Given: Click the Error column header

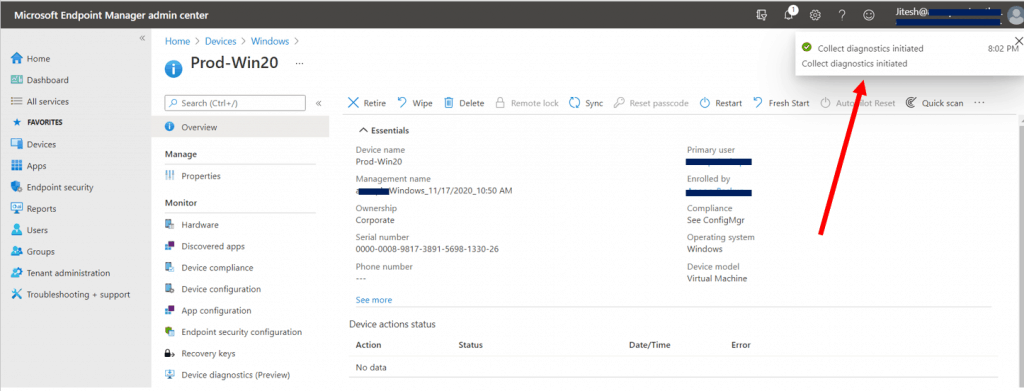Looking at the screenshot, I should (741, 345).
